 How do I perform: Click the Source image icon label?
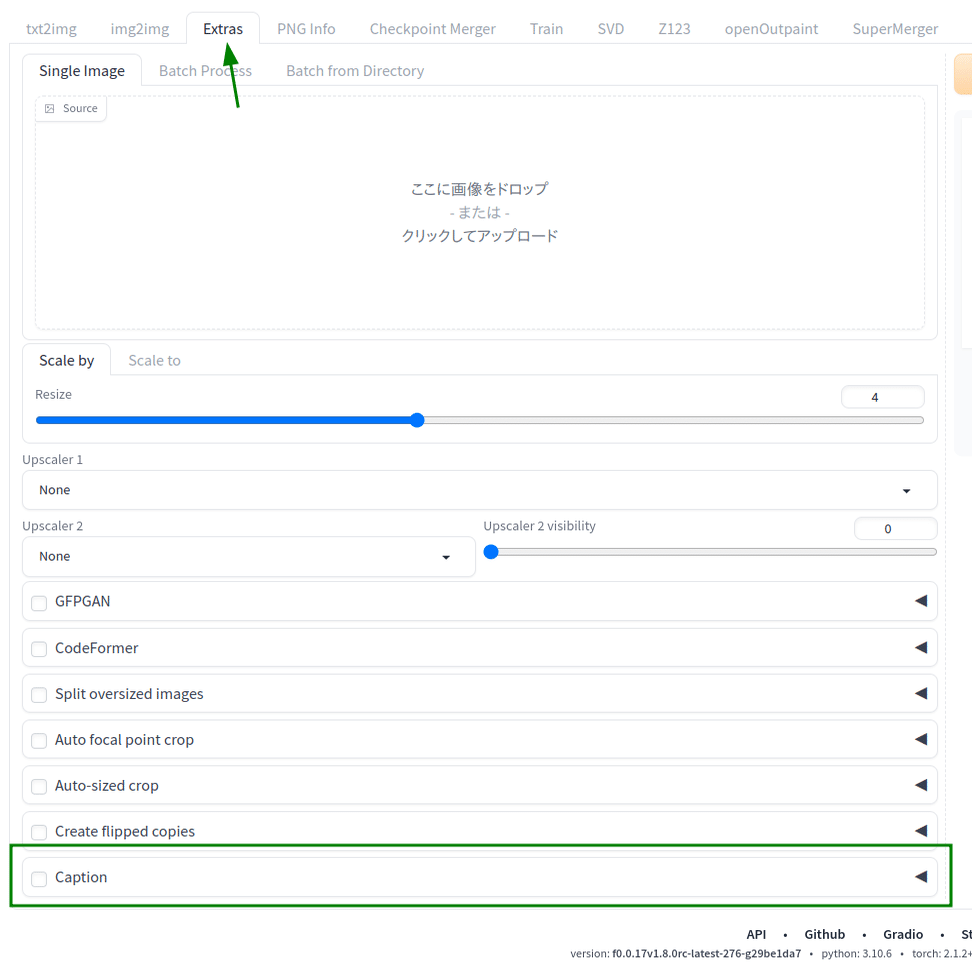[71, 108]
